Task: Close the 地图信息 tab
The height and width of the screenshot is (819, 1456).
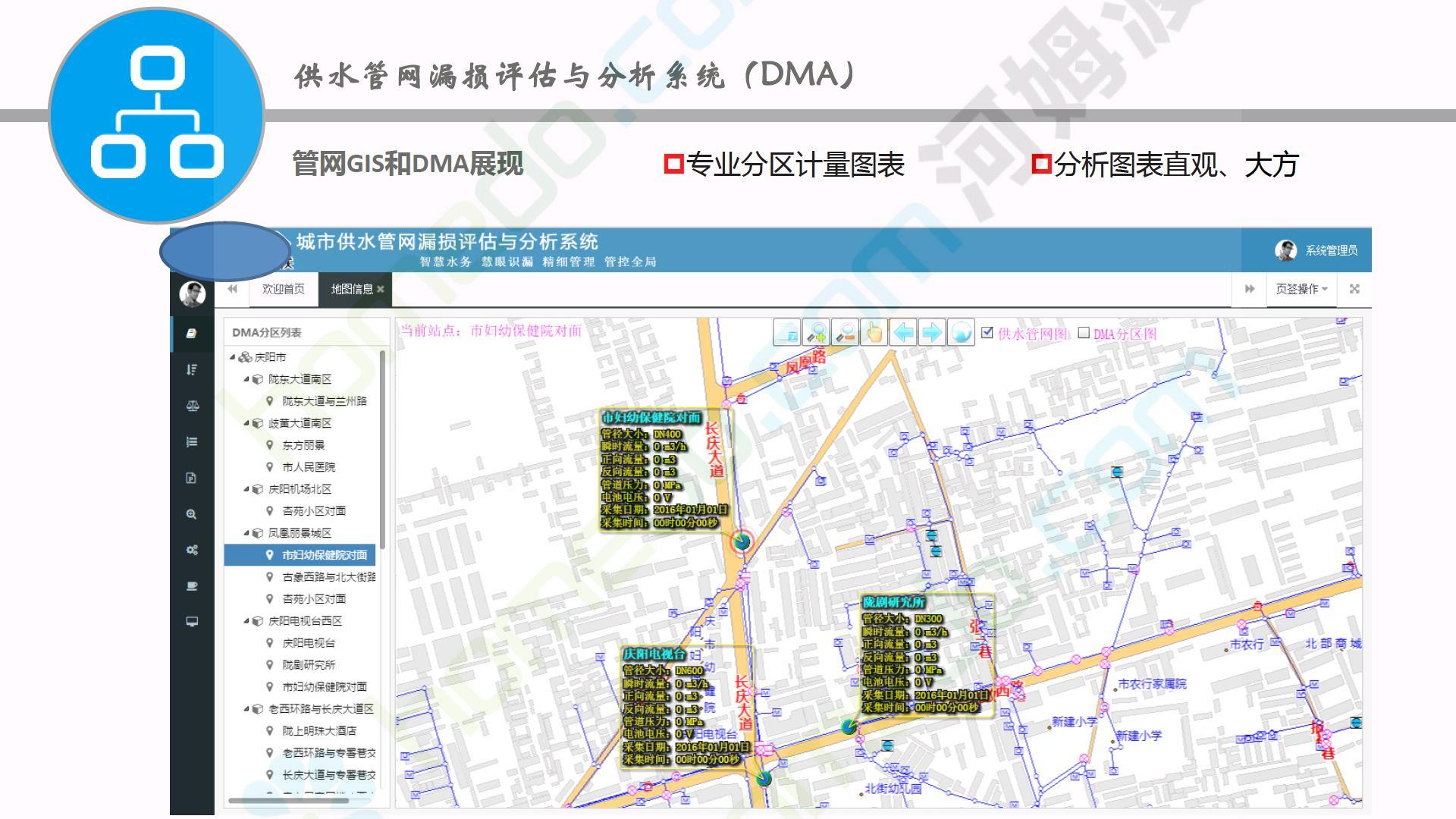Action: (x=381, y=289)
